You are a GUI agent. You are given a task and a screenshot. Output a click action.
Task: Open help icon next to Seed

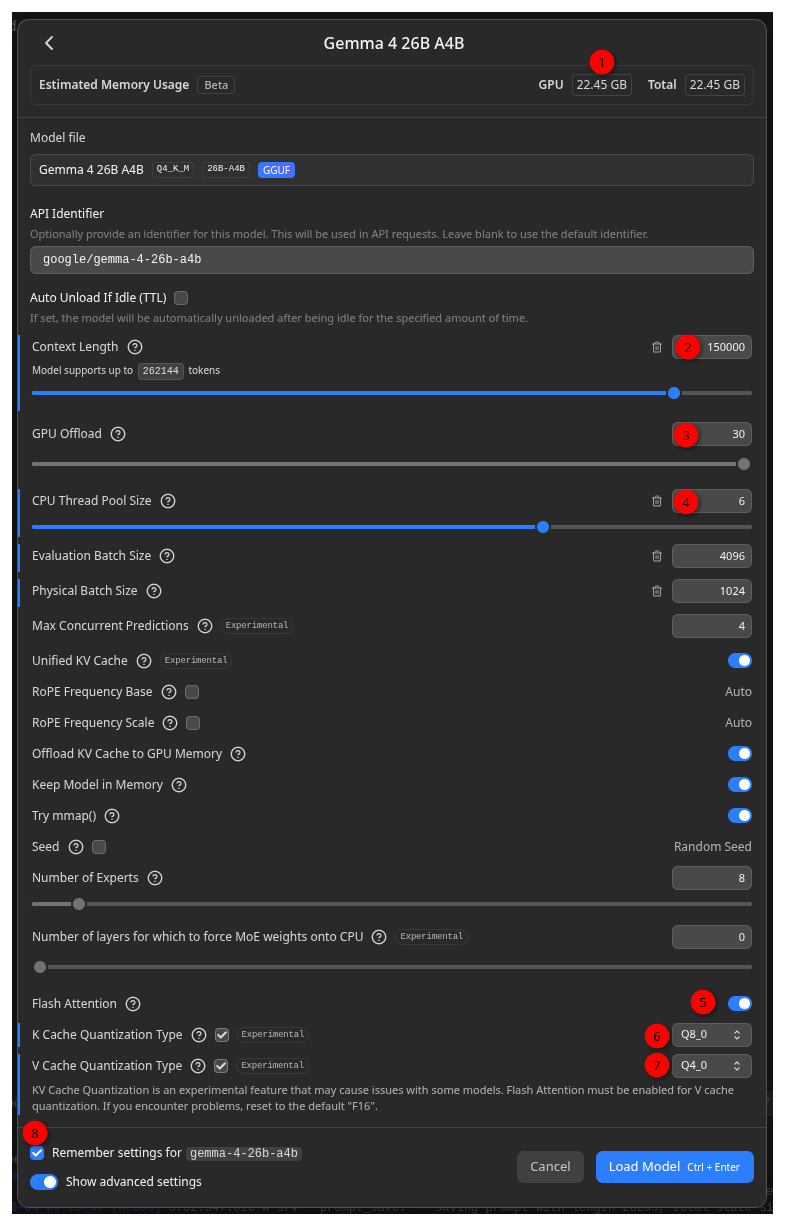coord(76,847)
